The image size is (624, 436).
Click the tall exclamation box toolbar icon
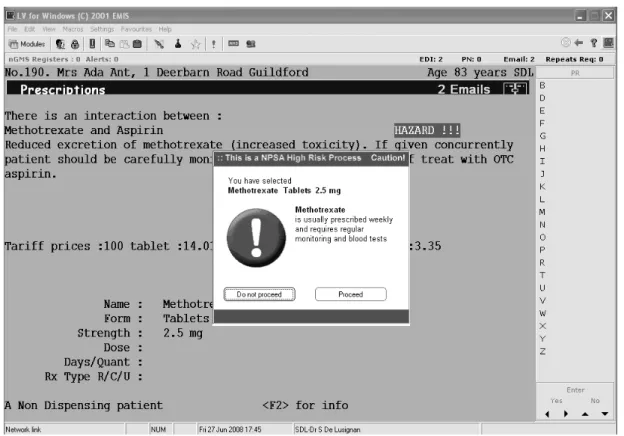click(x=92, y=44)
